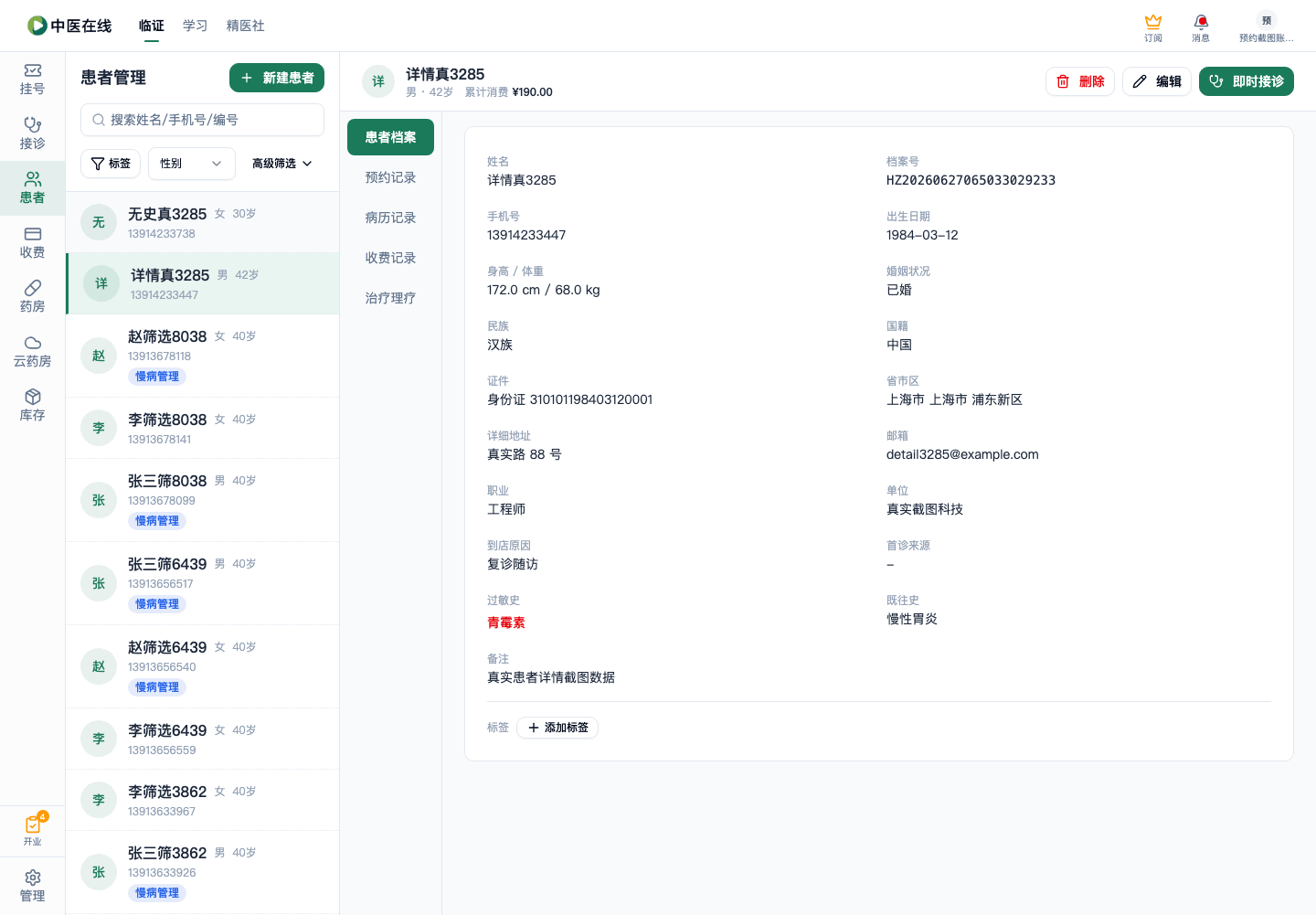Viewport: 1316px width, 915px height.
Task: Open 接诊 consultation in sidebar
Action: (x=32, y=133)
